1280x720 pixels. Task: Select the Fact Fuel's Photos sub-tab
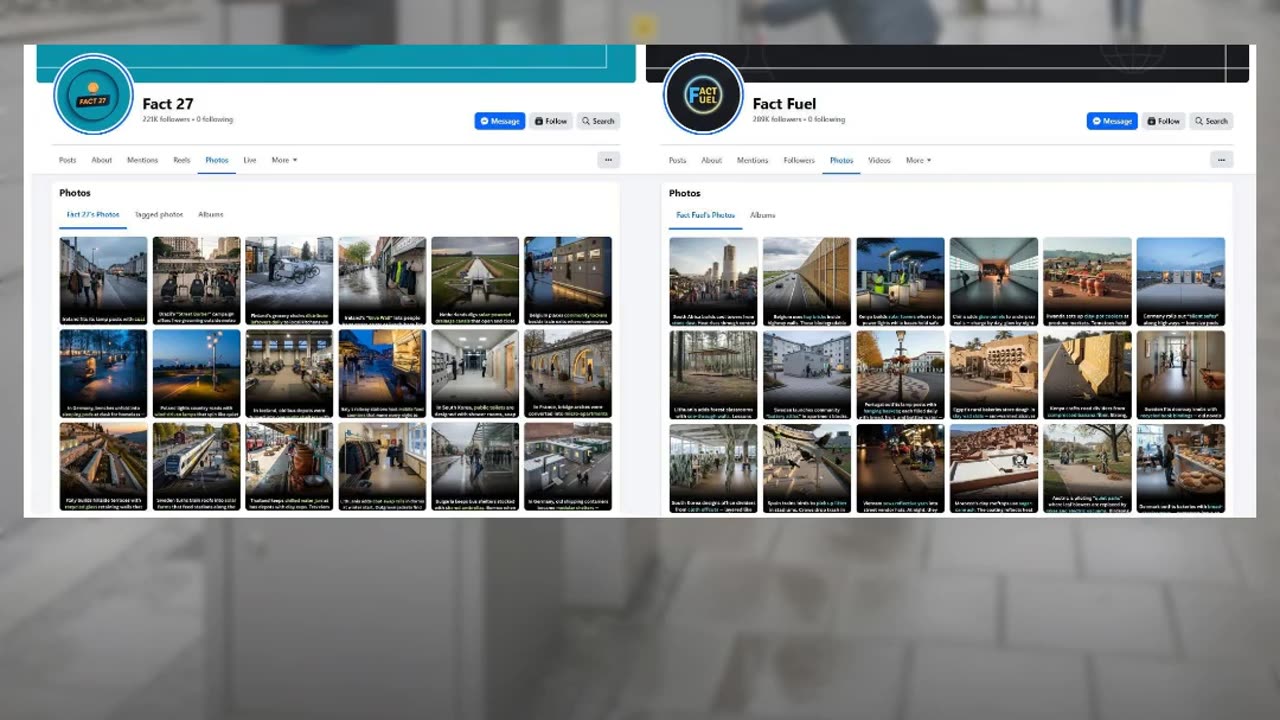(705, 215)
